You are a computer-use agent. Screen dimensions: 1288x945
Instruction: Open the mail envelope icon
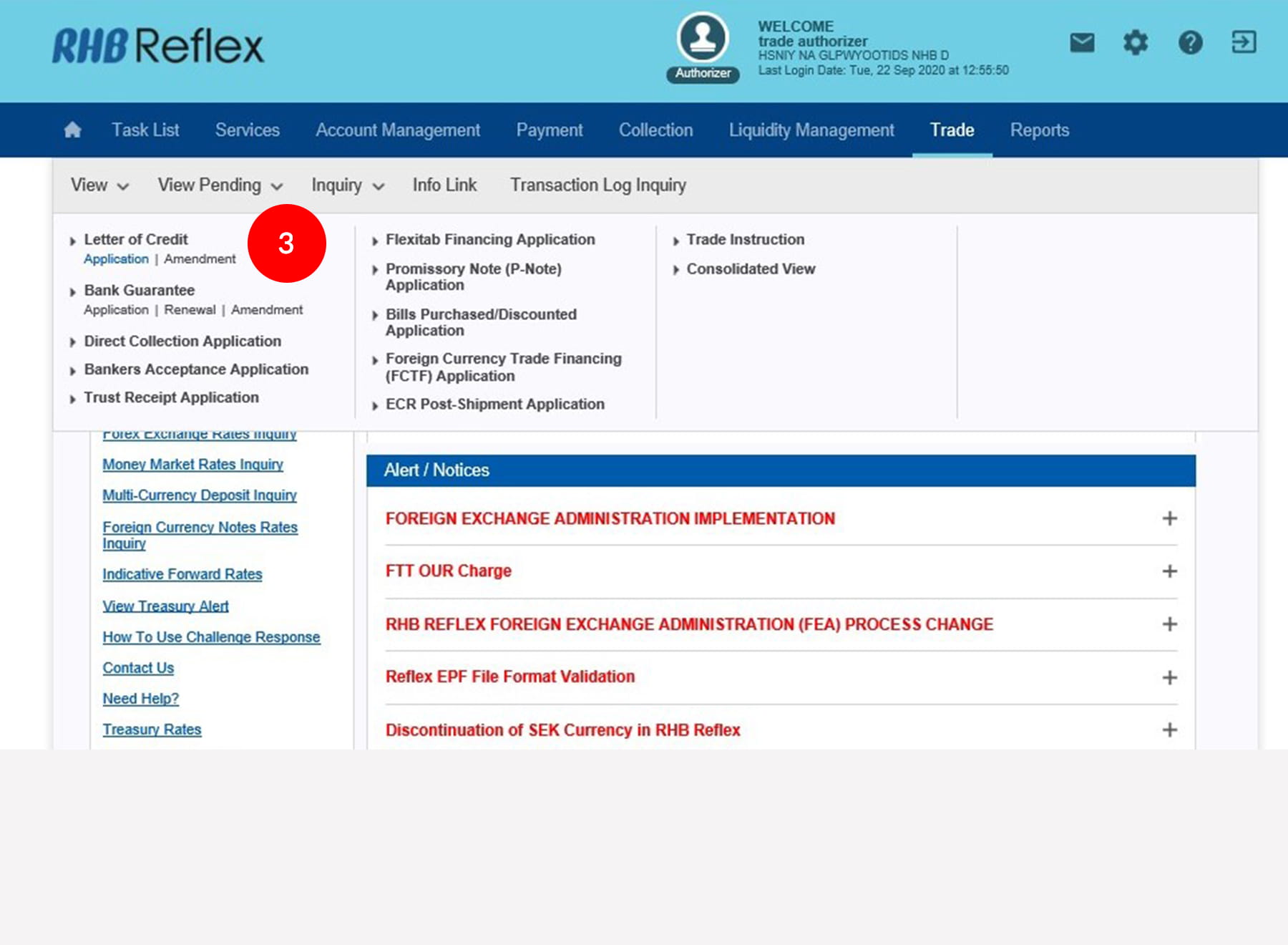tap(1082, 43)
